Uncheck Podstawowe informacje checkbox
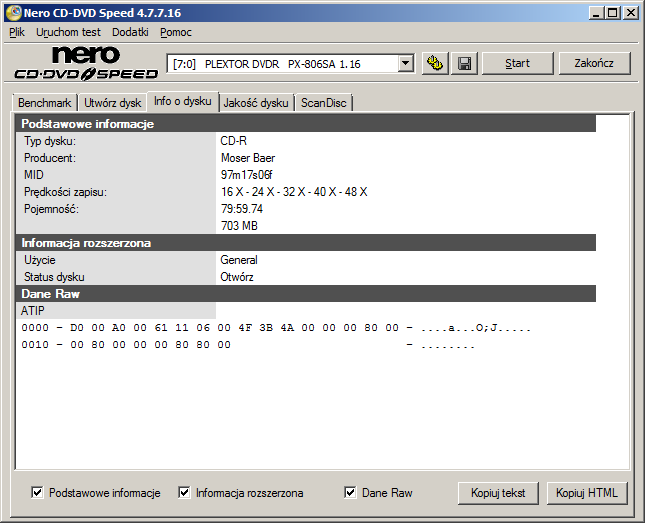 tap(37, 492)
